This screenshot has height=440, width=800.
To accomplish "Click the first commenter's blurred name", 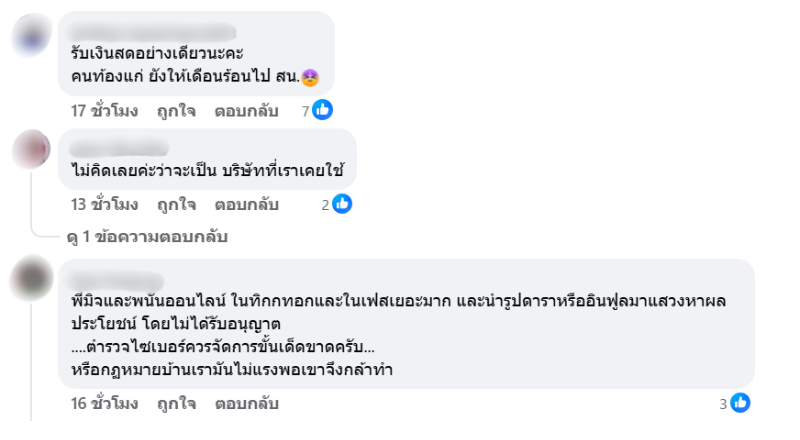I will 150,30.
